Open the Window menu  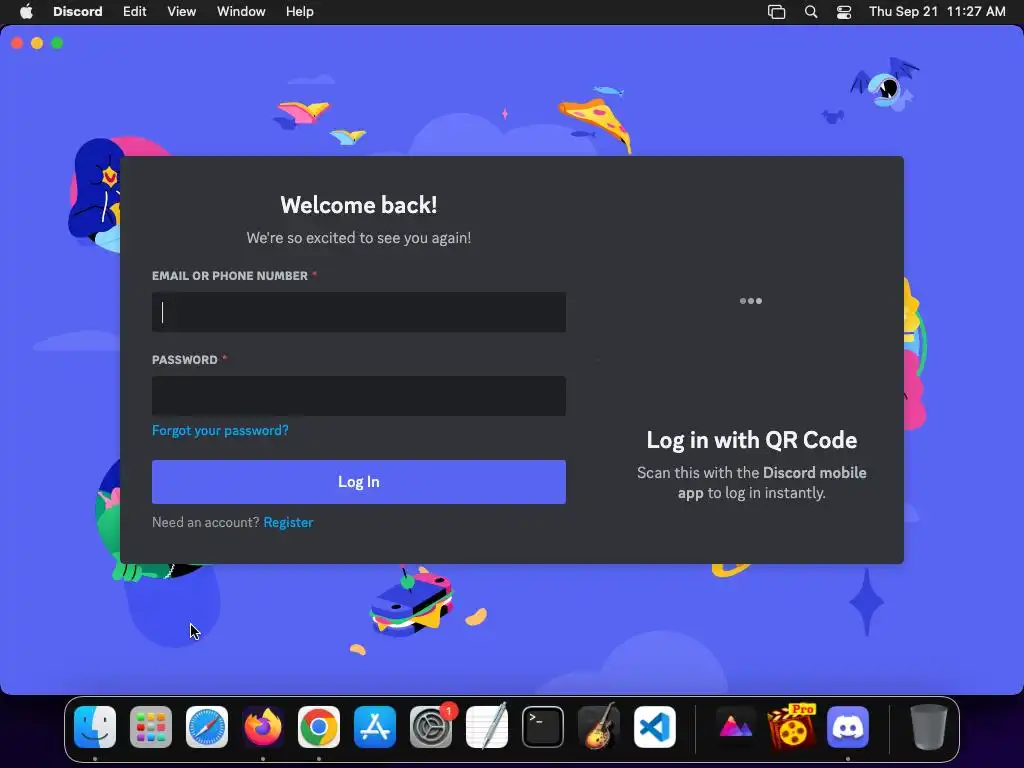241,12
